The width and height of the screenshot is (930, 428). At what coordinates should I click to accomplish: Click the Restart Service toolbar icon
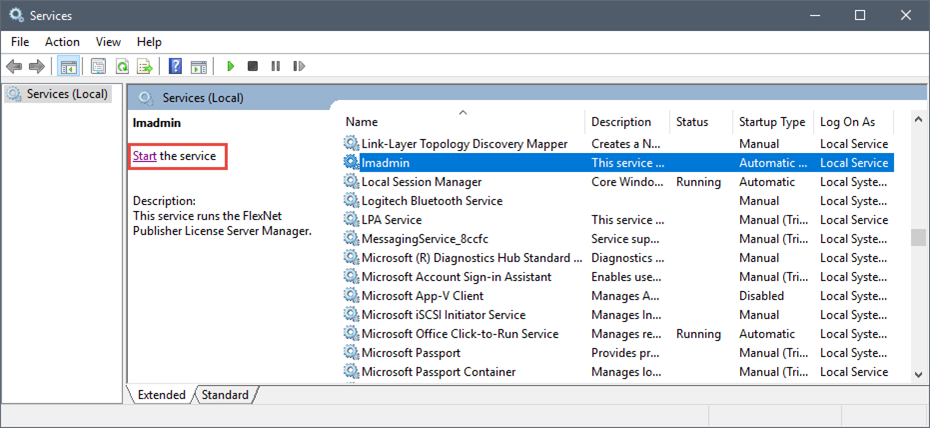[299, 66]
